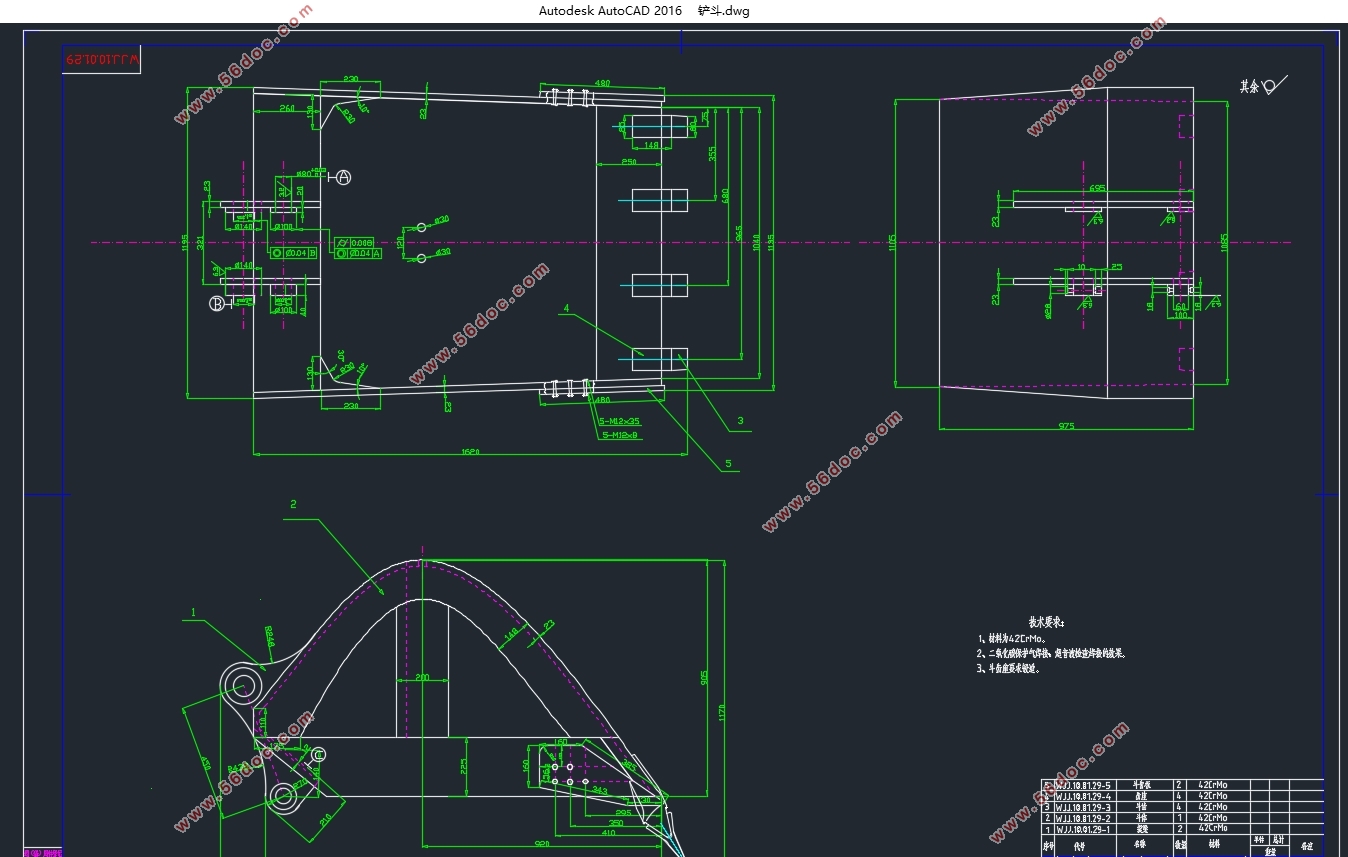
Task: Select the 1620 overall length dimension
Action: pos(470,452)
